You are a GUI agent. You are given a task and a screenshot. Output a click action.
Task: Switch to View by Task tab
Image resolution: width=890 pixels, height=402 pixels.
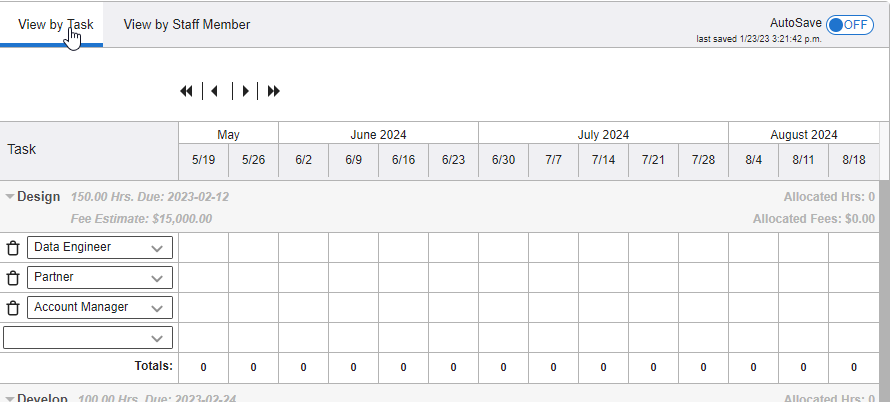pyautogui.click(x=55, y=24)
